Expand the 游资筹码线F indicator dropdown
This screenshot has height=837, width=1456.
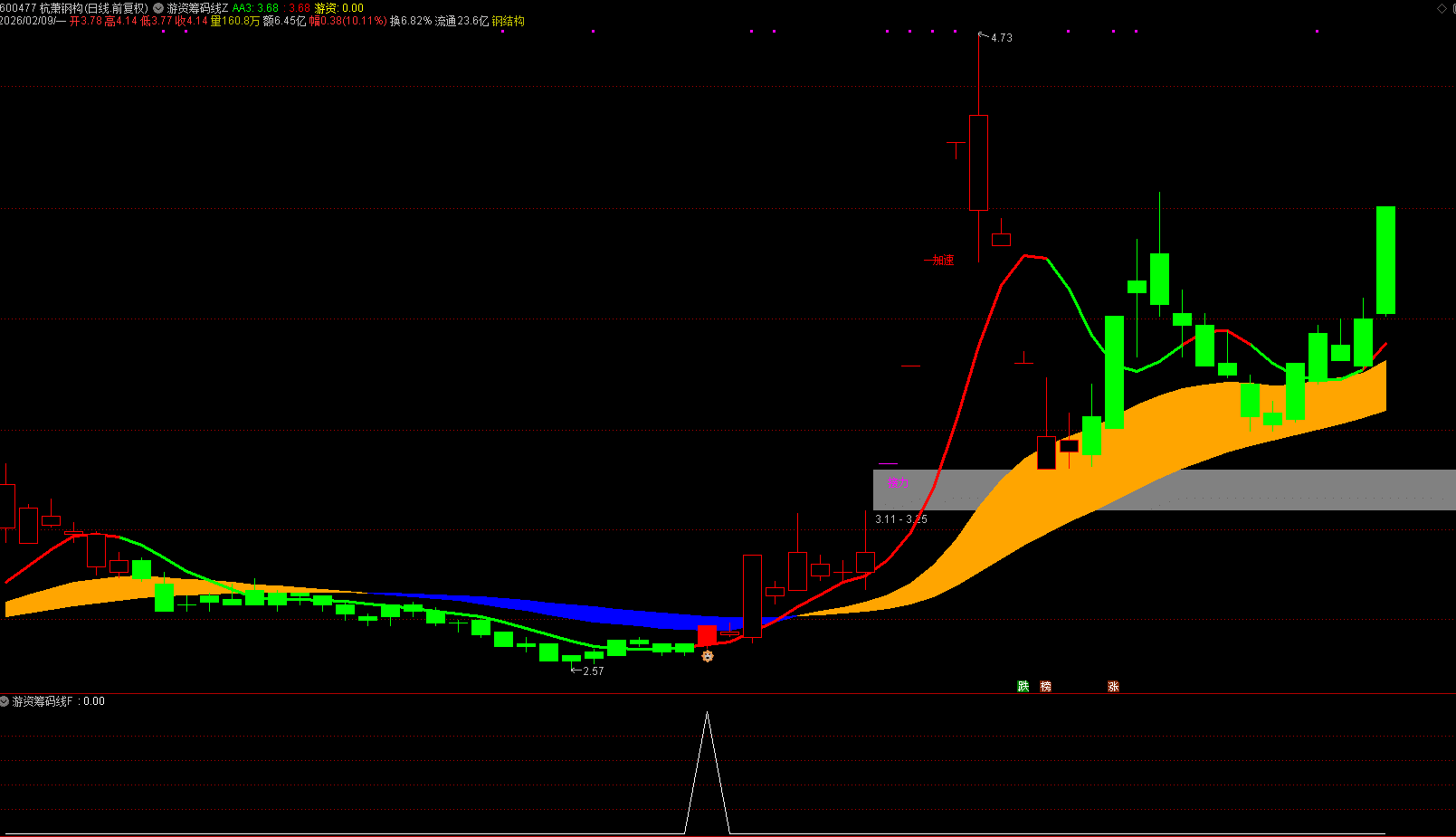[x=5, y=701]
